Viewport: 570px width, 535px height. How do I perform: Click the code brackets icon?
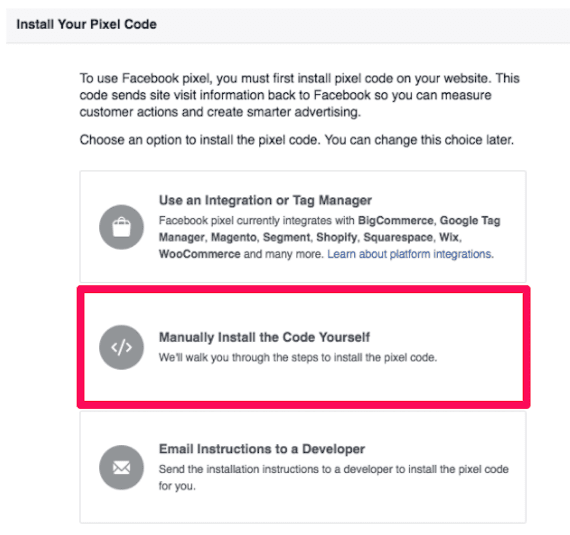121,347
